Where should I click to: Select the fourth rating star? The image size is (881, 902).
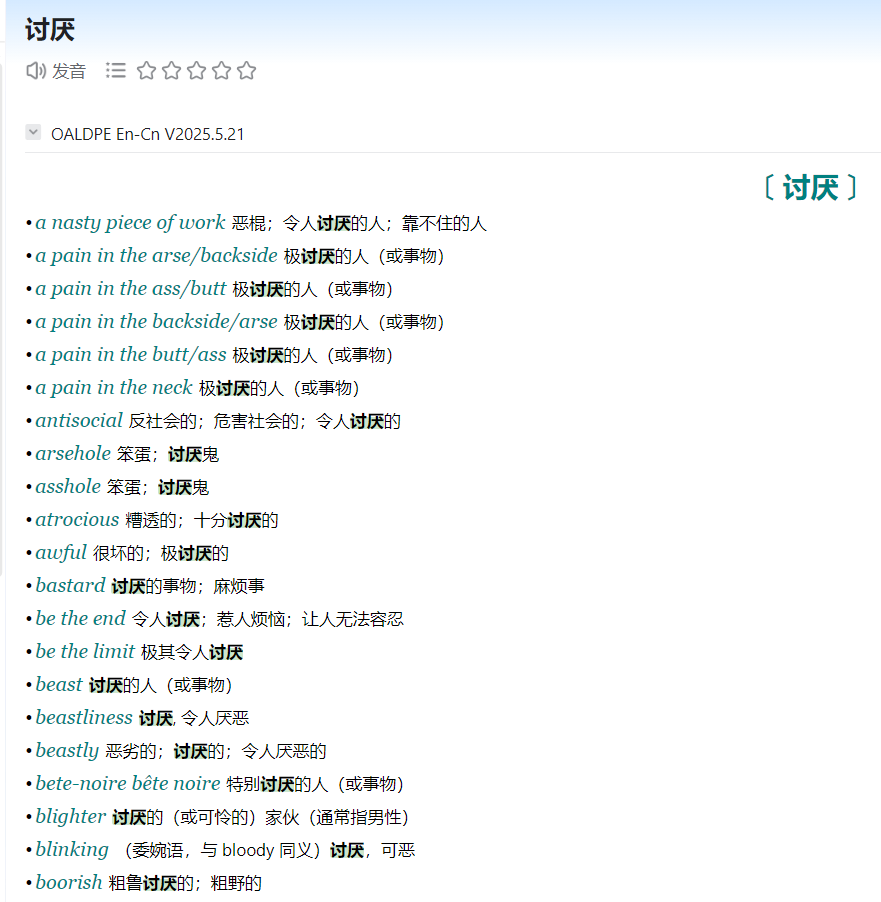(x=222, y=70)
